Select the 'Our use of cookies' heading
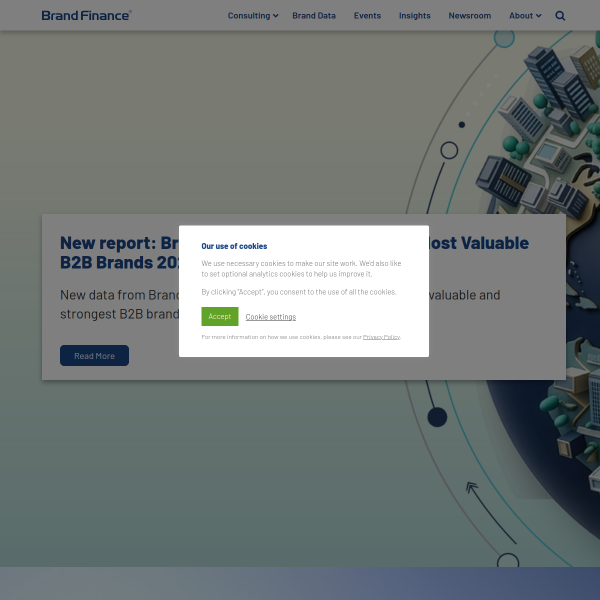Screen dimensions: 600x600 [x=234, y=246]
